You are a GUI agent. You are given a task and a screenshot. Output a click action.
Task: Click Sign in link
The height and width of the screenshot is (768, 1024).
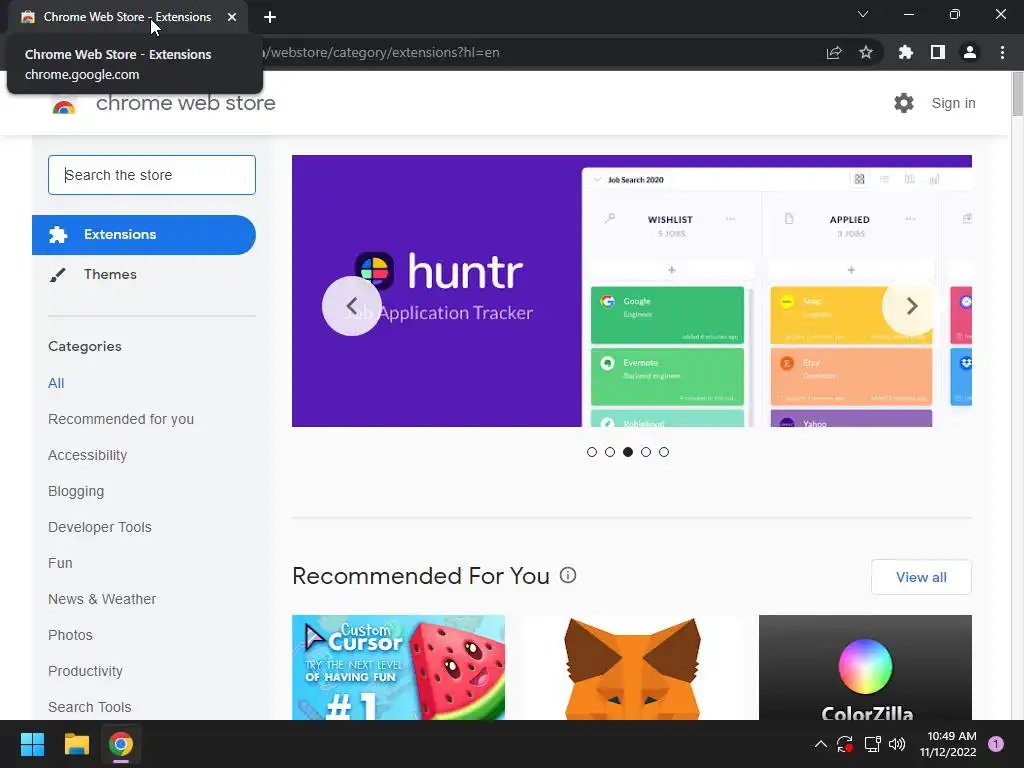[x=953, y=103]
